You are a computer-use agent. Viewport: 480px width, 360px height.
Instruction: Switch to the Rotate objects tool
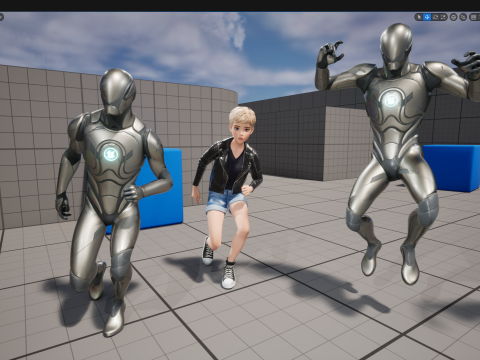tap(435, 17)
